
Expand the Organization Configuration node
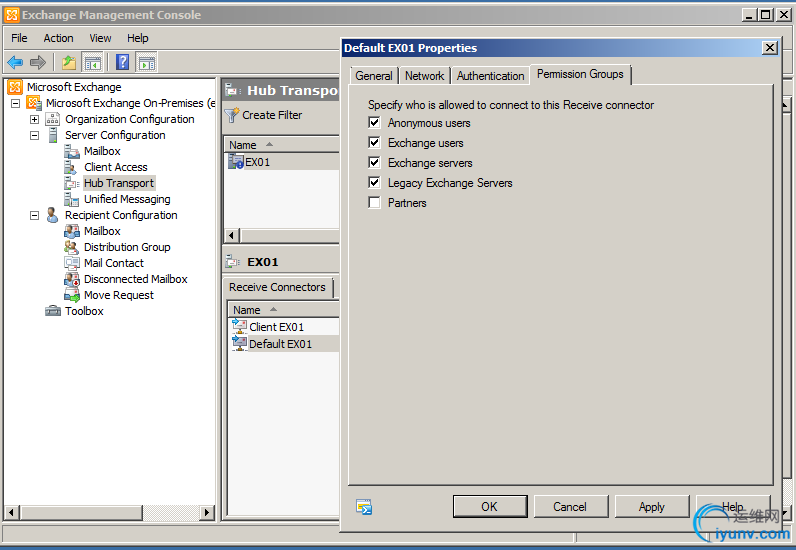(35, 119)
